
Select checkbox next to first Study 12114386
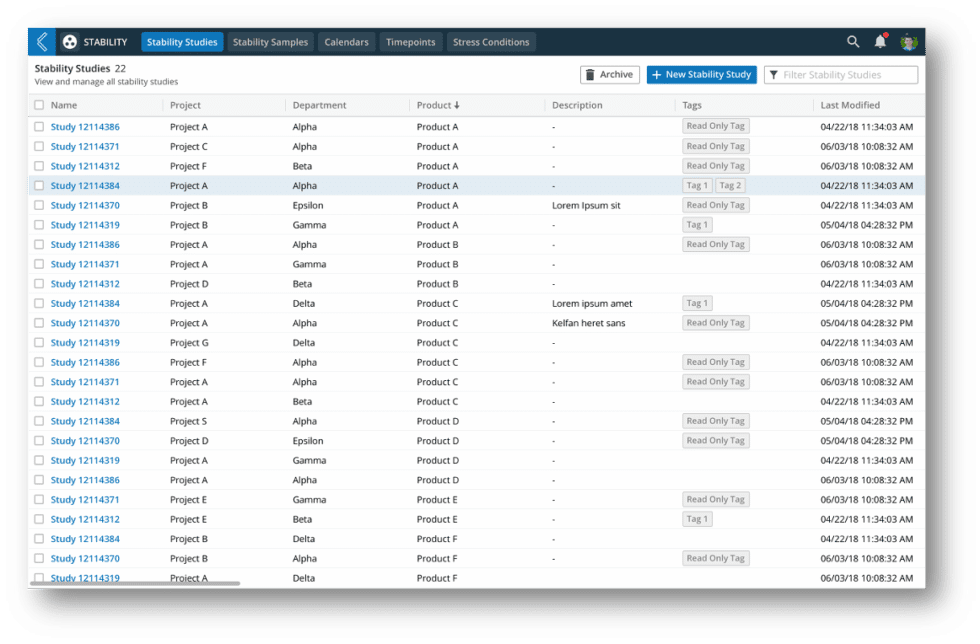click(39, 127)
